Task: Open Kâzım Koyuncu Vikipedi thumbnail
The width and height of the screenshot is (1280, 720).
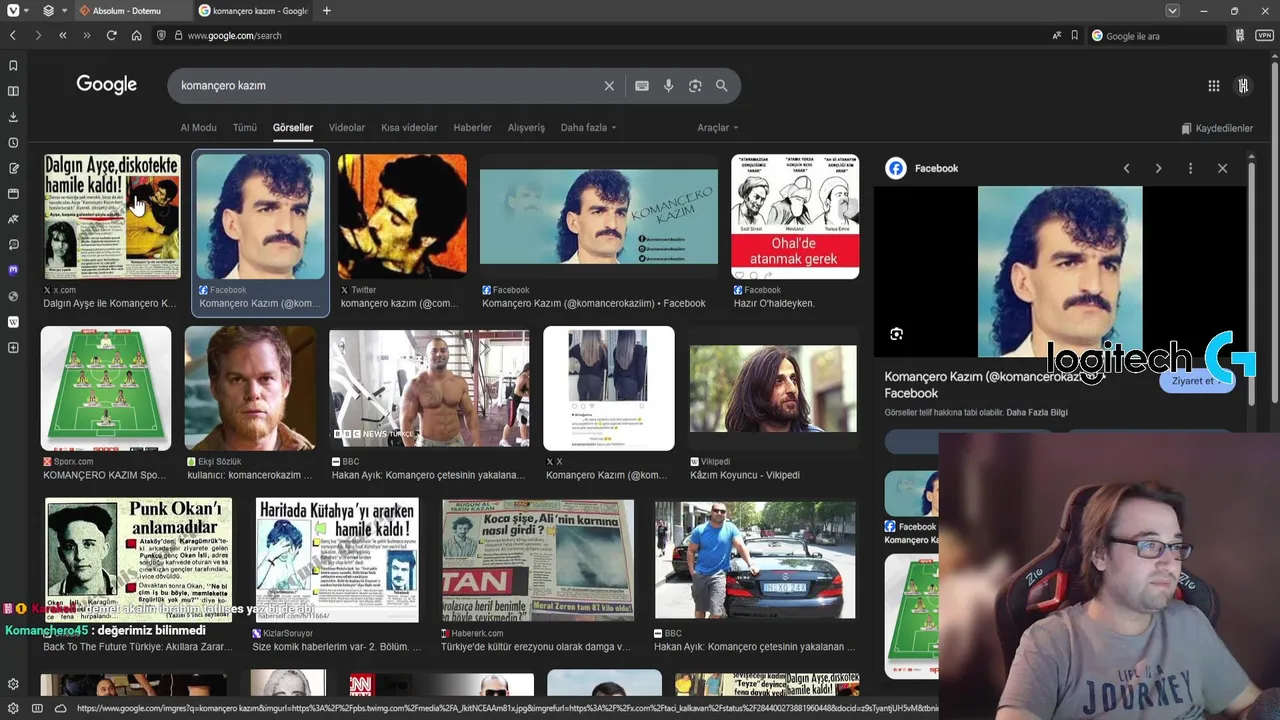Action: click(773, 389)
